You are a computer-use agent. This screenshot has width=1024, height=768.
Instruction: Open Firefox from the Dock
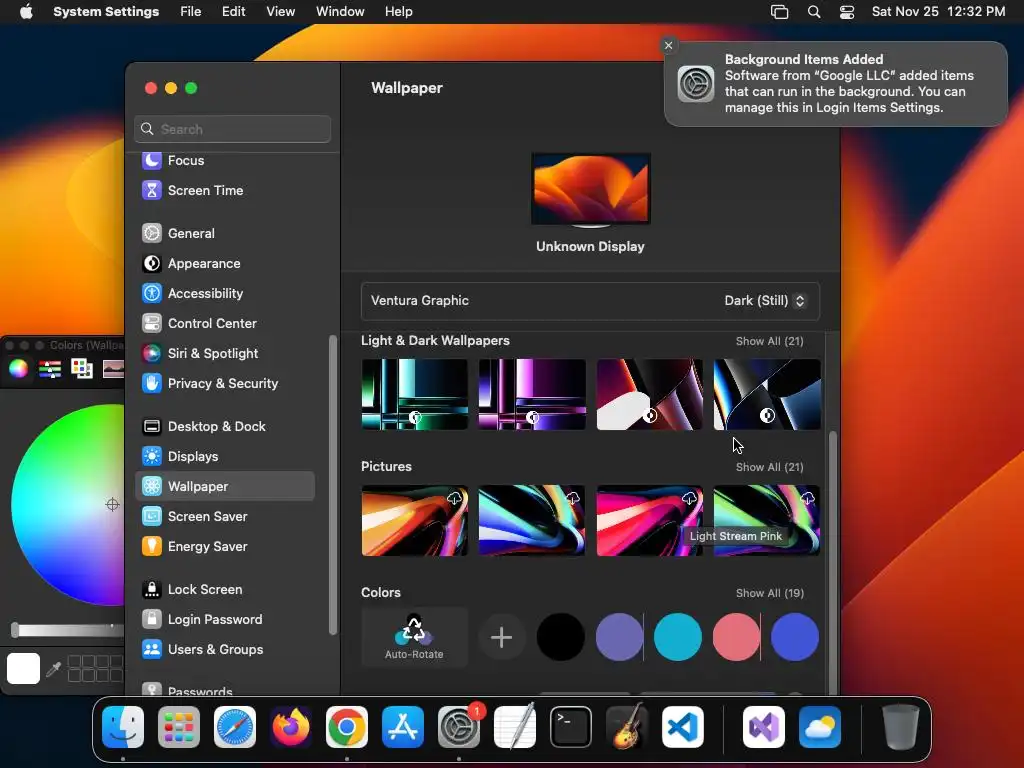[291, 727]
